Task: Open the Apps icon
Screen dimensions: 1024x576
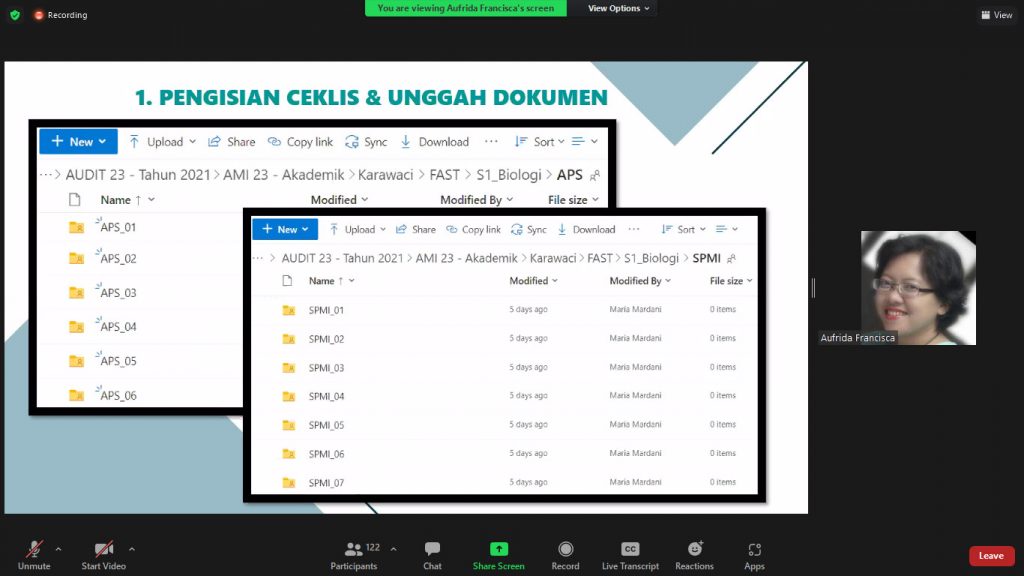Action: coord(754,549)
